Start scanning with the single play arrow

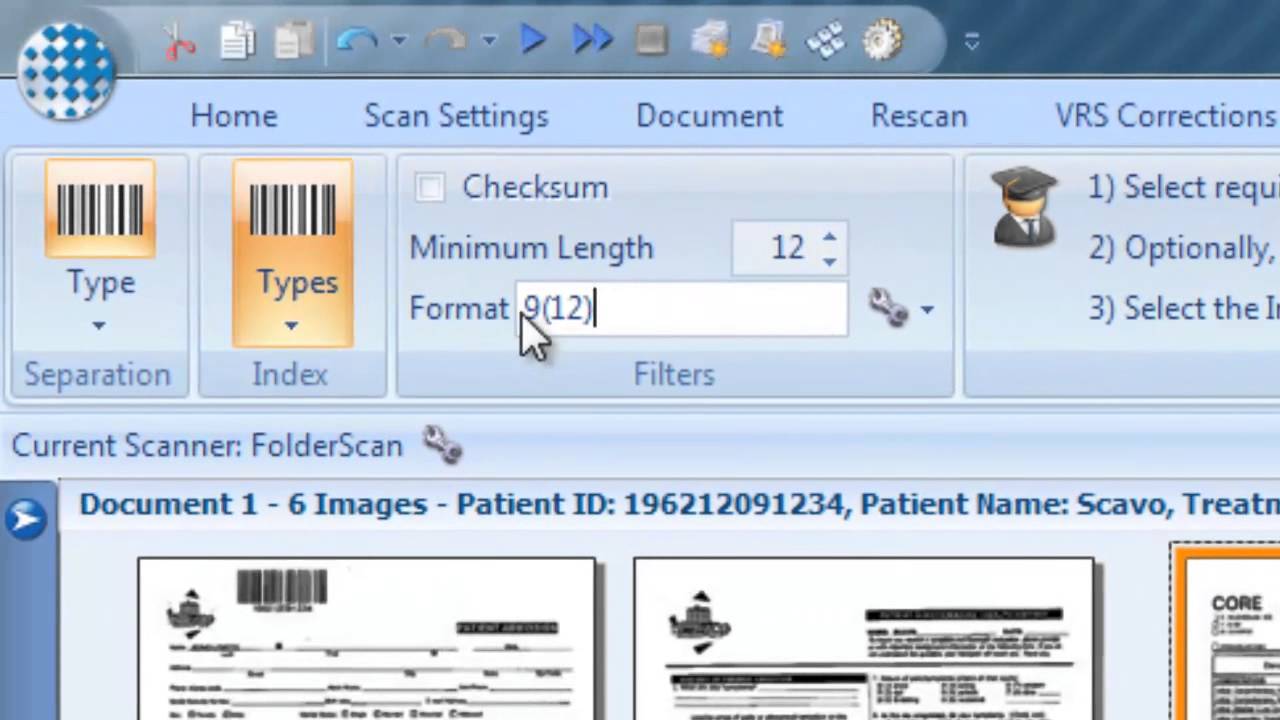[x=533, y=40]
